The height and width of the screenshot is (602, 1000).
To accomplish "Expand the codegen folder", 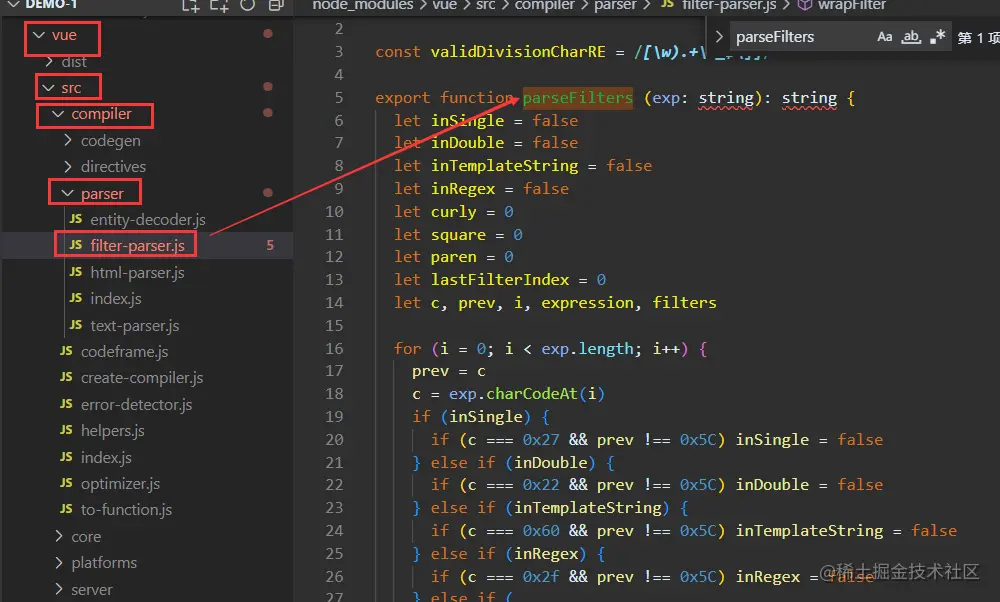I will tap(68, 140).
